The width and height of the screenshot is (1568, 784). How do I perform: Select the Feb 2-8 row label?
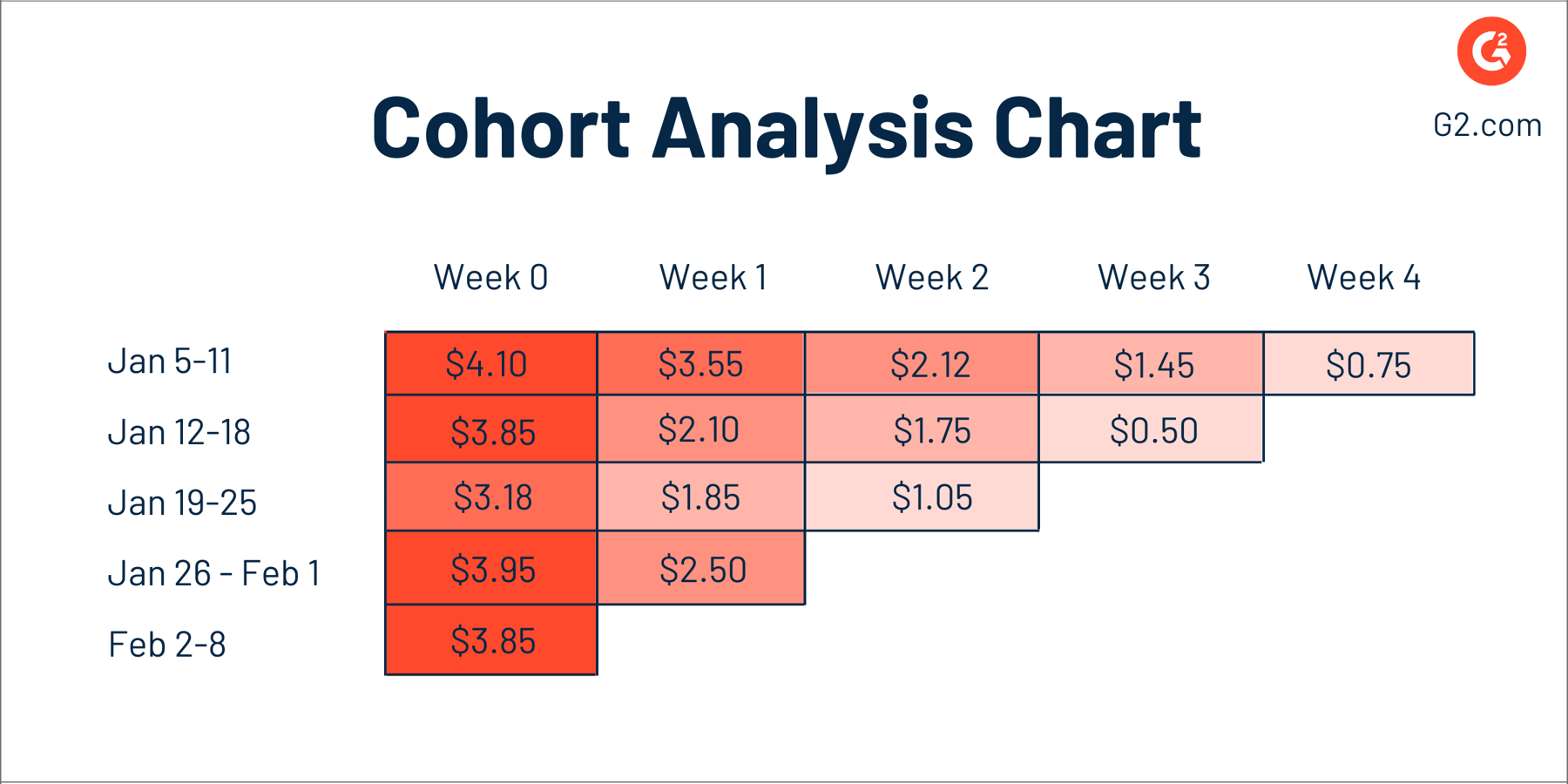[167, 645]
